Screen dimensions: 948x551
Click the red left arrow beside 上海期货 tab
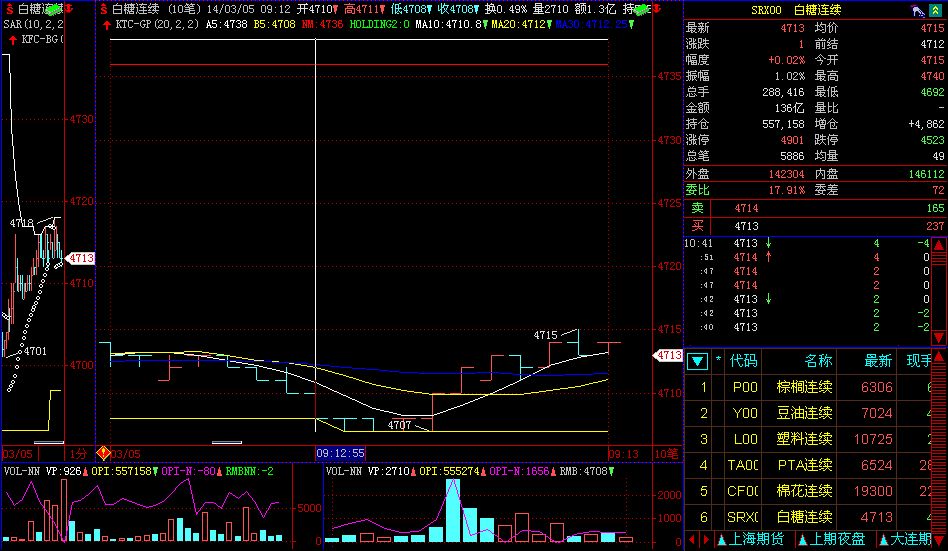(x=692, y=540)
